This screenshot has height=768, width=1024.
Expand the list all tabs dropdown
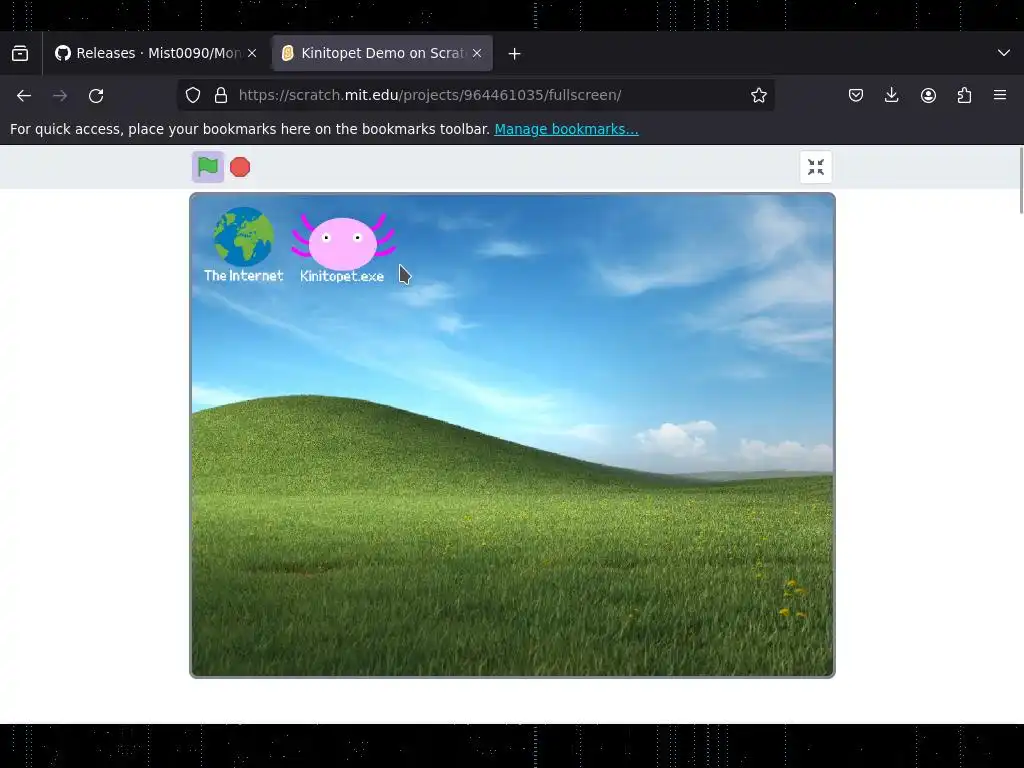[x=1004, y=54]
